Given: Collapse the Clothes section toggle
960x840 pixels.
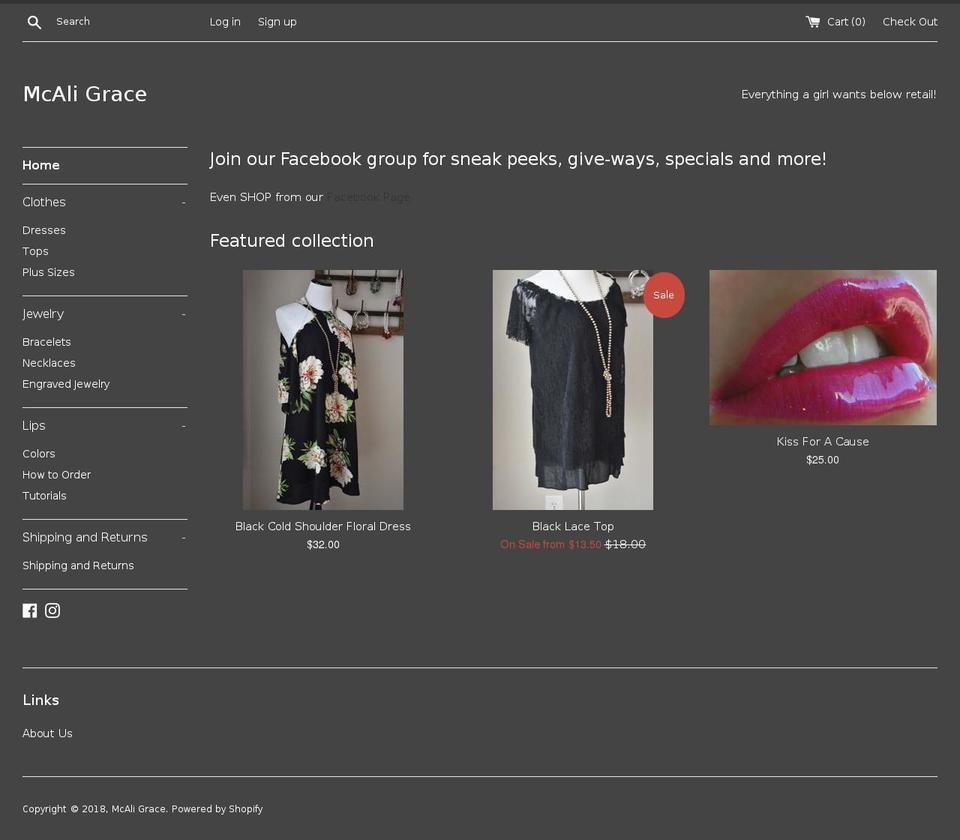Looking at the screenshot, I should pos(183,203).
